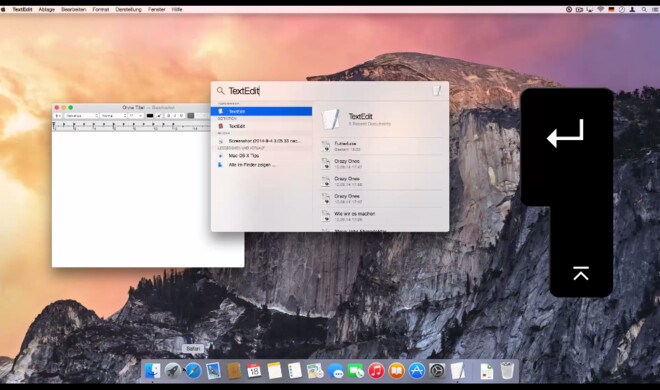Viewport: 660px width, 390px height.
Task: Click the Apple menu logo
Action: [x=3, y=9]
